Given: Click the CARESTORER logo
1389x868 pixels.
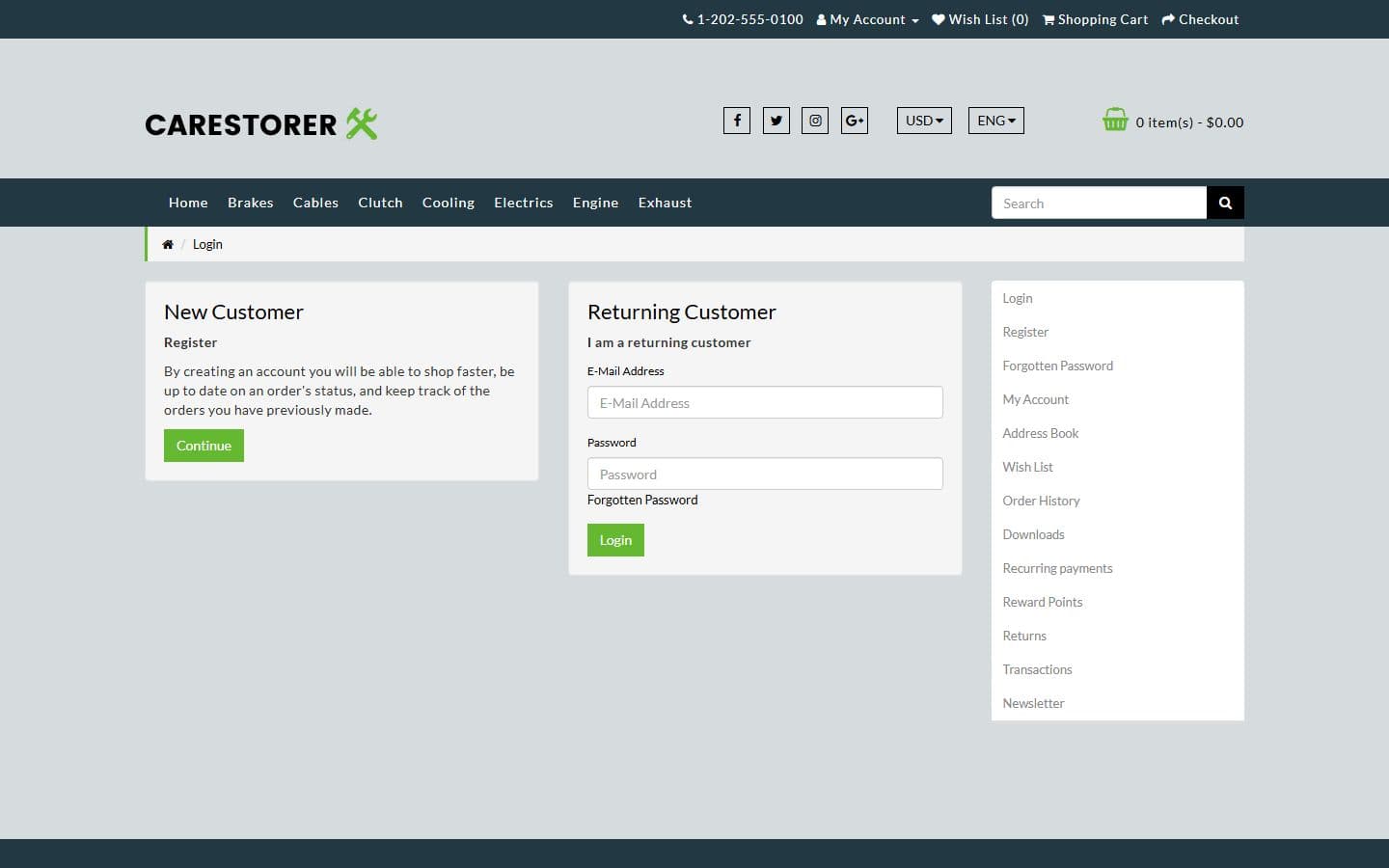Looking at the screenshot, I should (x=261, y=123).
